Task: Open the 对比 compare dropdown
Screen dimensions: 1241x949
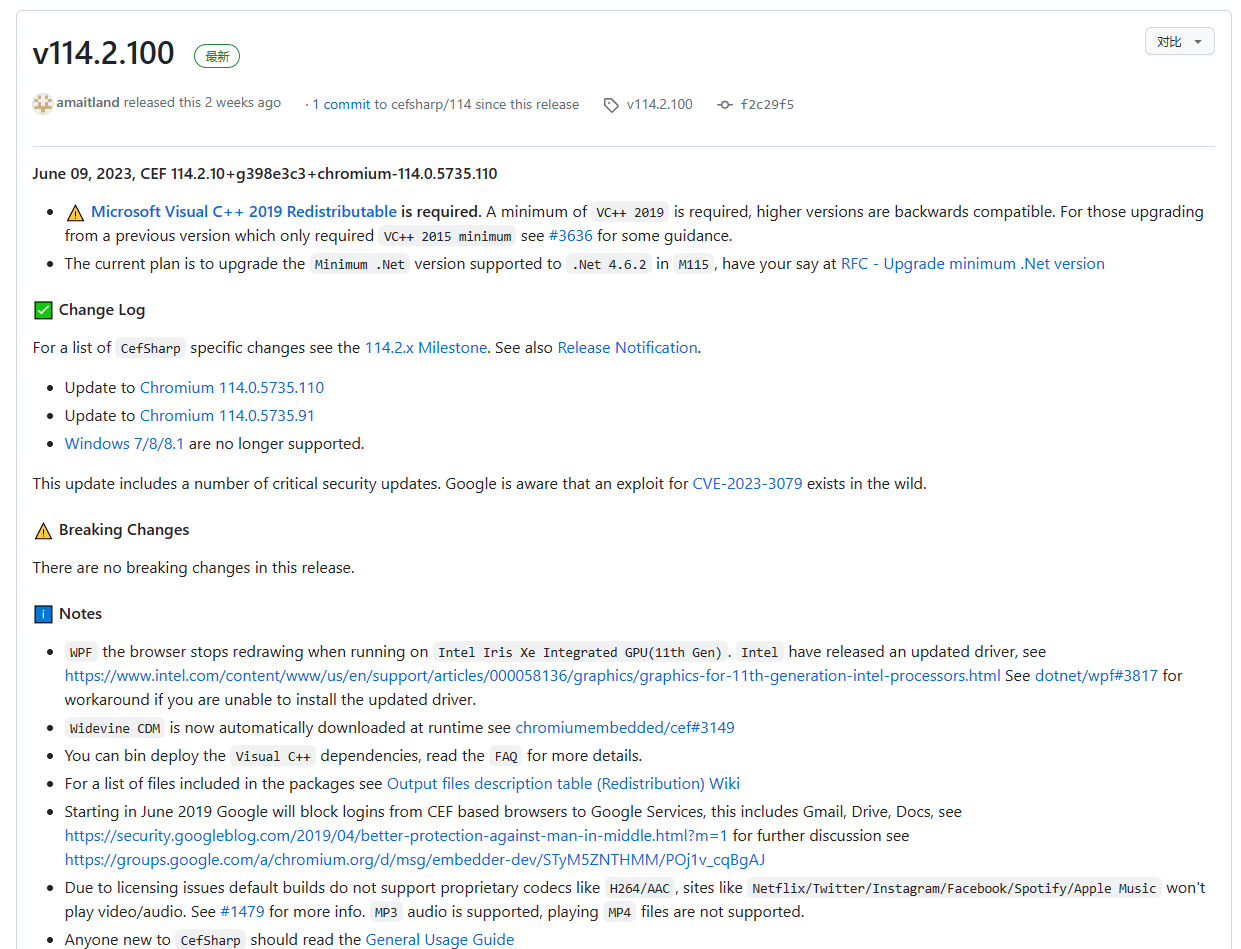Action: (1179, 41)
